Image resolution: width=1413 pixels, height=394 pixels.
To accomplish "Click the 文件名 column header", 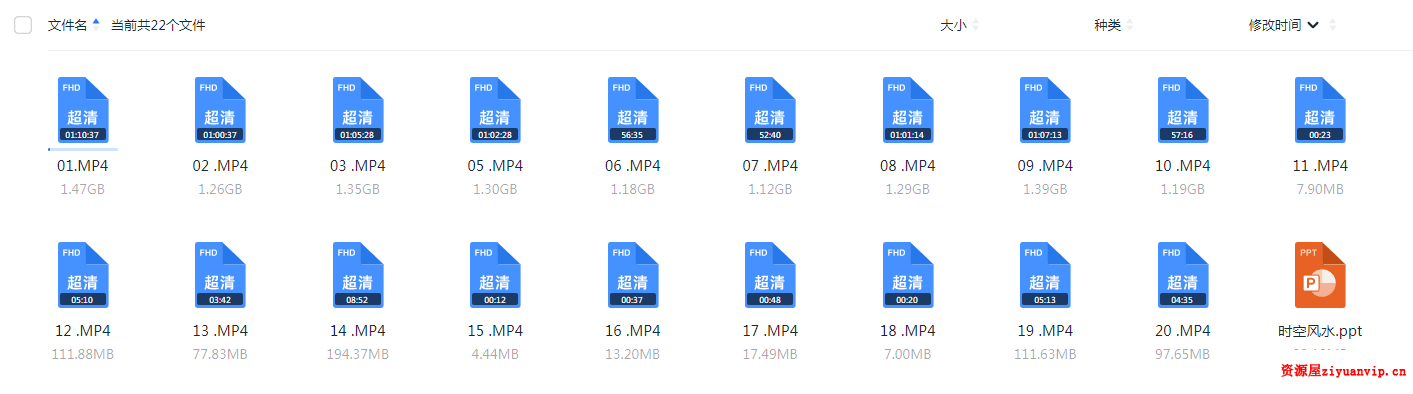I will pyautogui.click(x=68, y=25).
